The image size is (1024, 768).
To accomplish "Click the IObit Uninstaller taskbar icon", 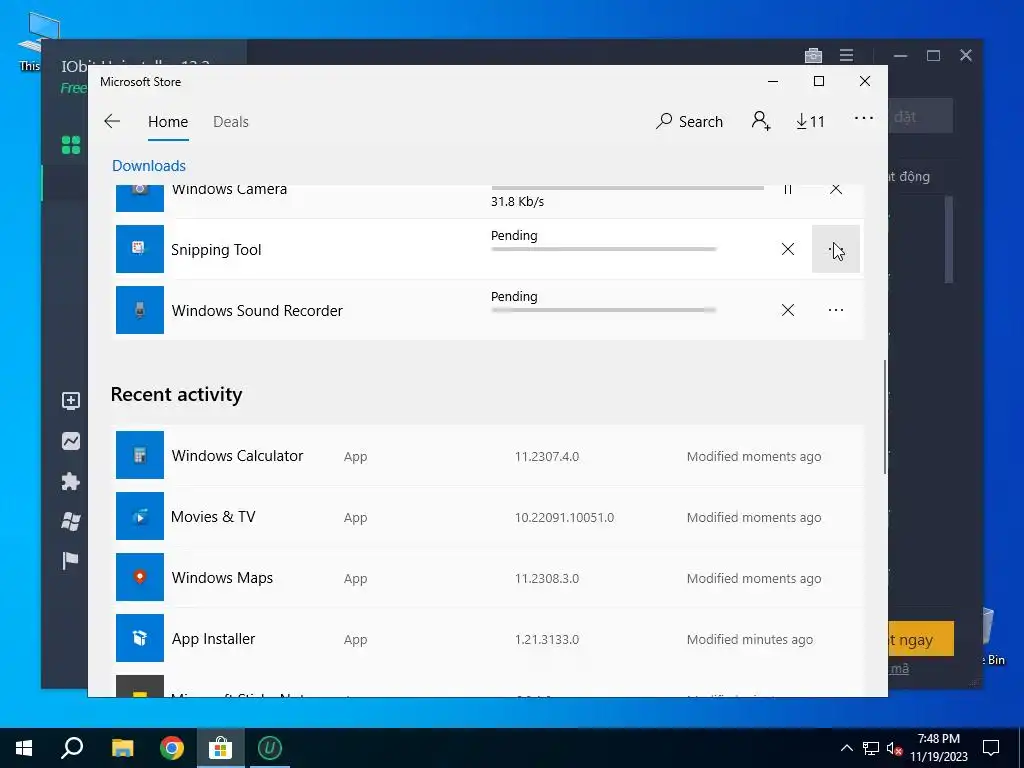I will pyautogui.click(x=270, y=748).
